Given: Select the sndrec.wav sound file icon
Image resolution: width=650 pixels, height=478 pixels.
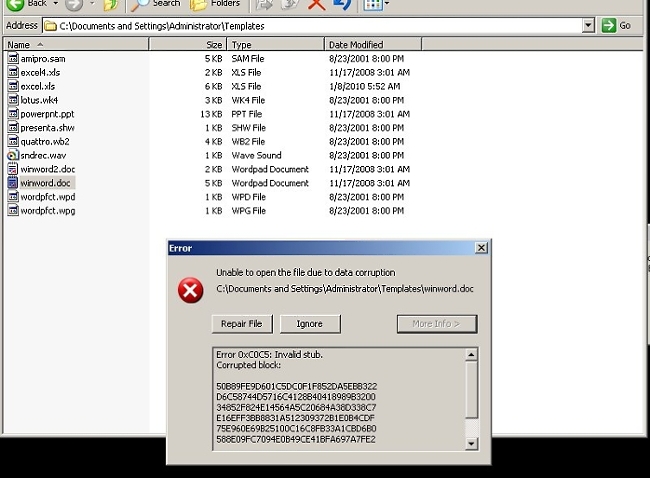Looking at the screenshot, I should click(13, 156).
